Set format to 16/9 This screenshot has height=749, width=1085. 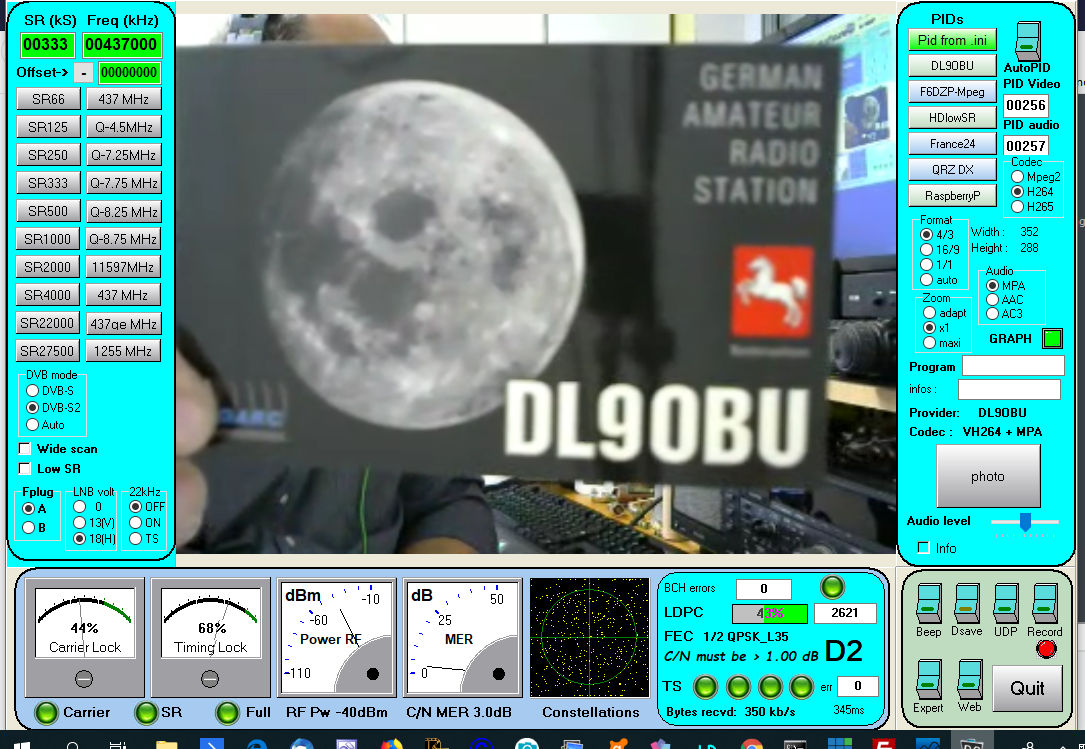coord(927,250)
